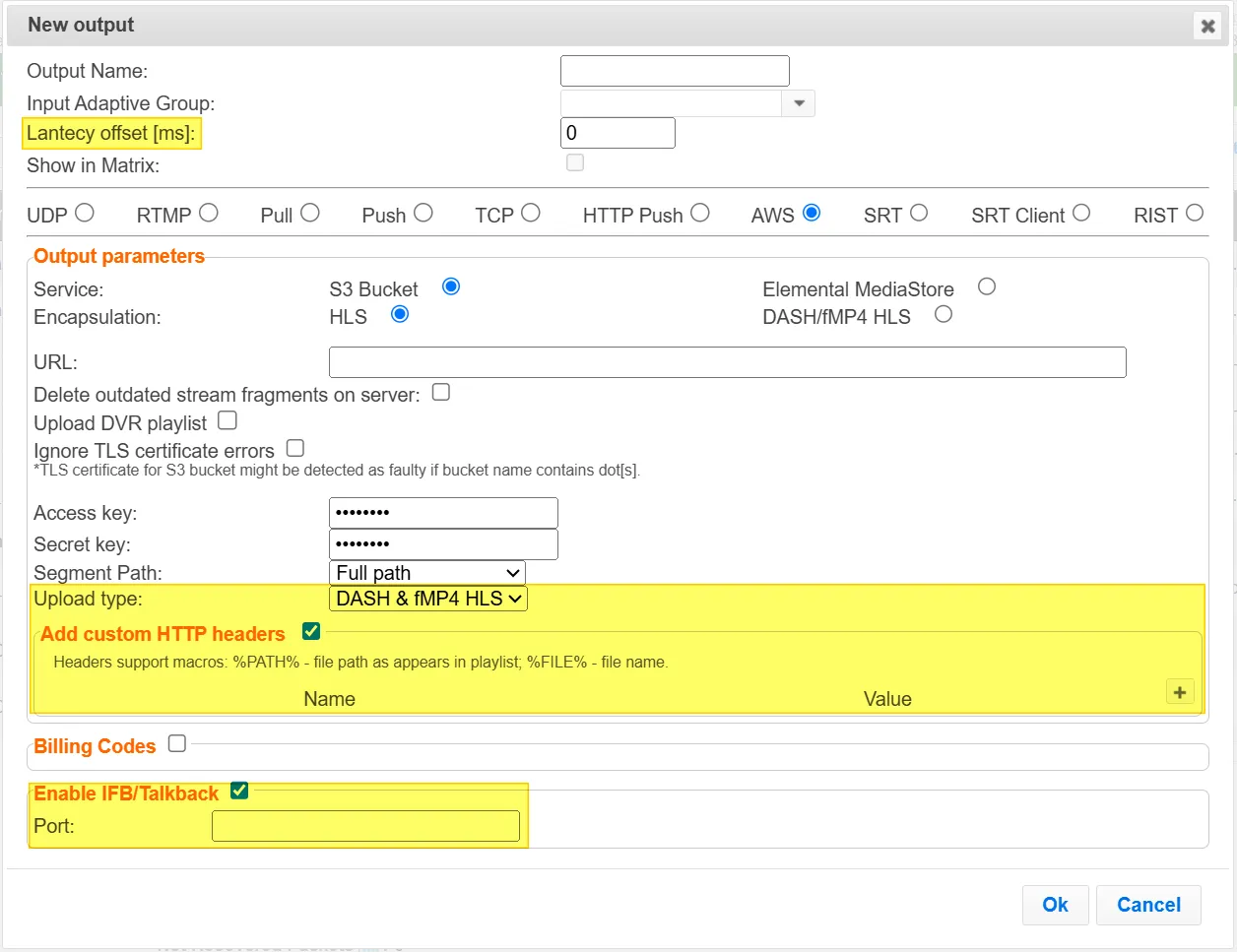The height and width of the screenshot is (952, 1237).
Task: Uncheck Add custom HTTP headers
Action: click(x=311, y=631)
